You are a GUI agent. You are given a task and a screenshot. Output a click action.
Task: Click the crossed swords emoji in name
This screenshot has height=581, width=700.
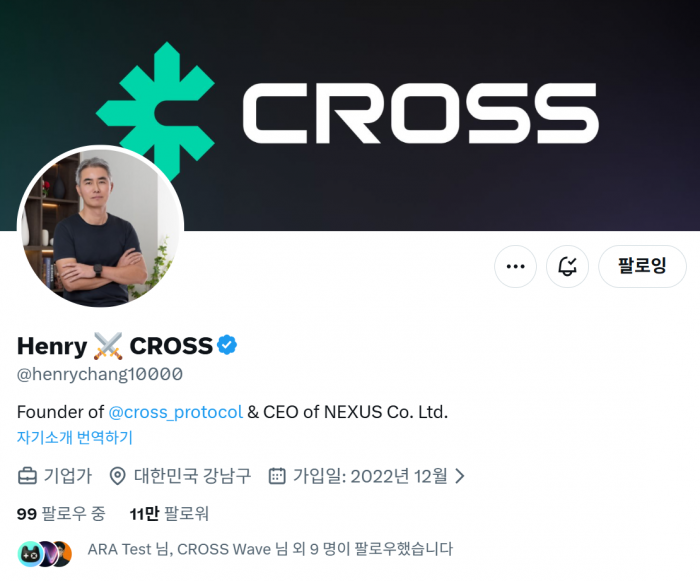pyautogui.click(x=108, y=346)
